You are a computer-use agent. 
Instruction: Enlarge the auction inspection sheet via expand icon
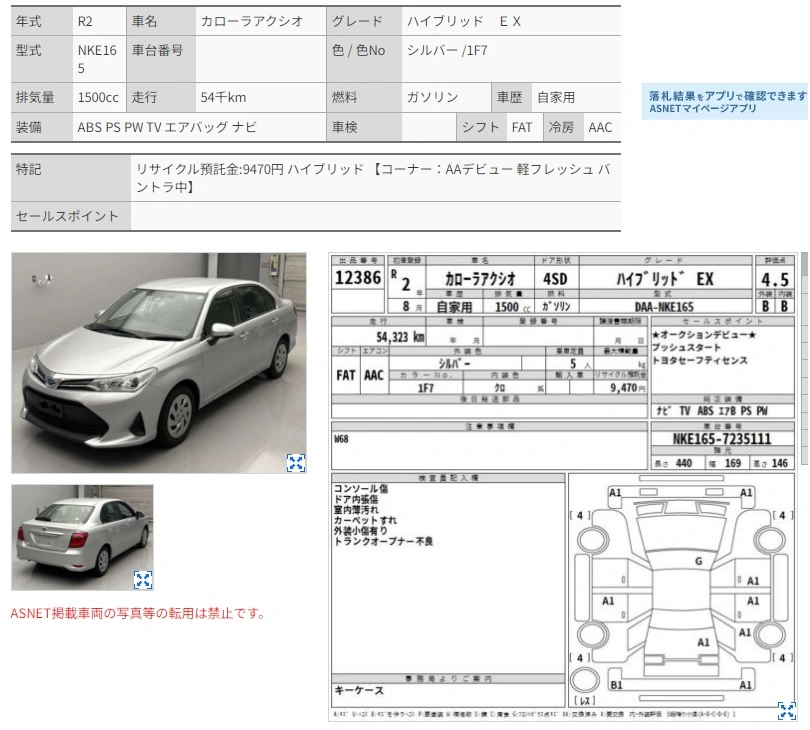pos(786,711)
